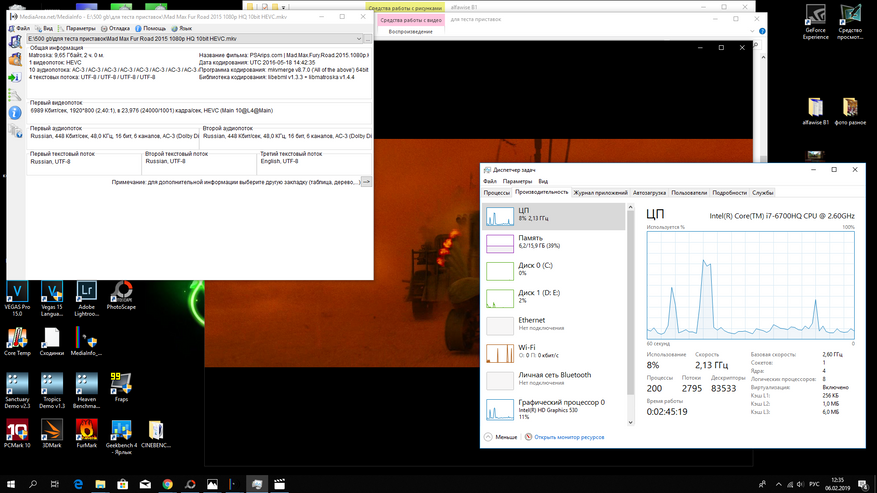
Task: Click MediaInfo export icon with green arrow
Action: tap(15, 77)
